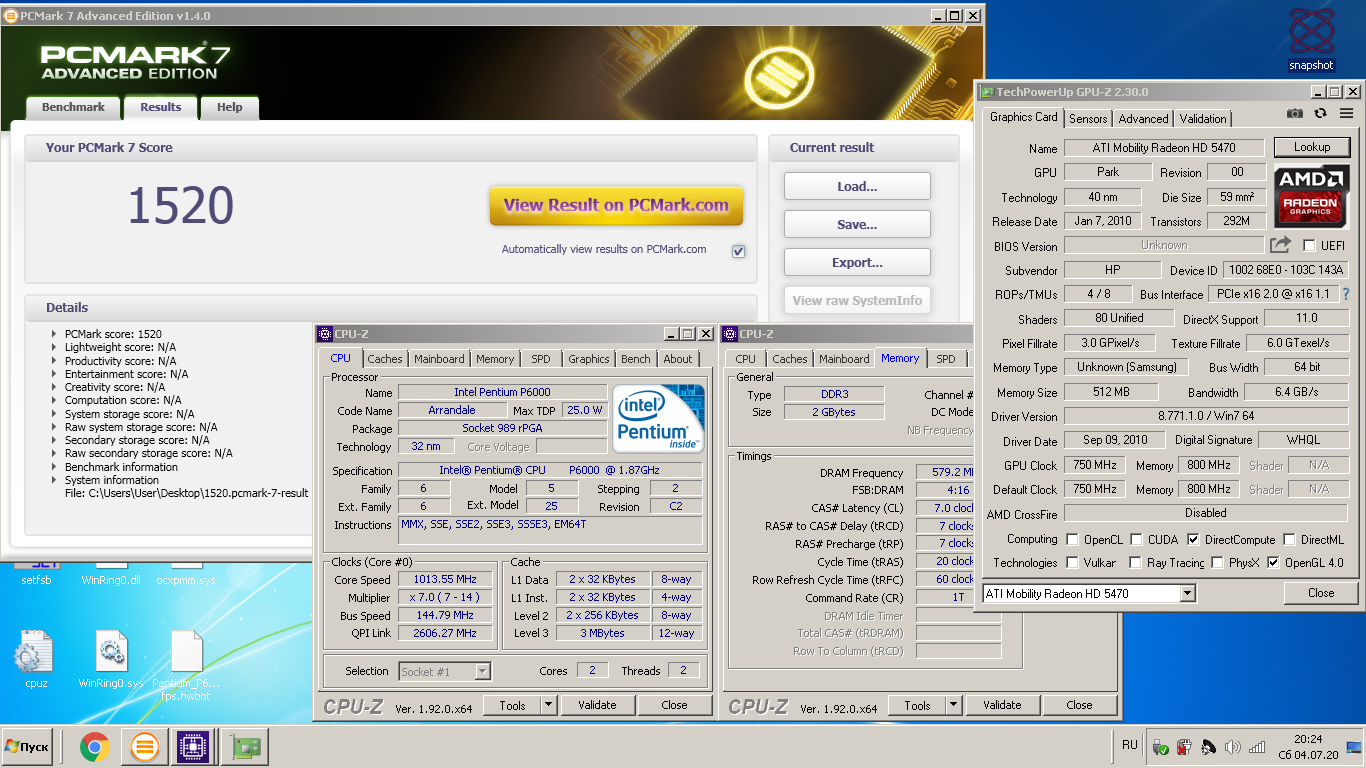Viewport: 1366px width, 768px height.
Task: Click View Result on PCMark.com button
Action: [616, 205]
